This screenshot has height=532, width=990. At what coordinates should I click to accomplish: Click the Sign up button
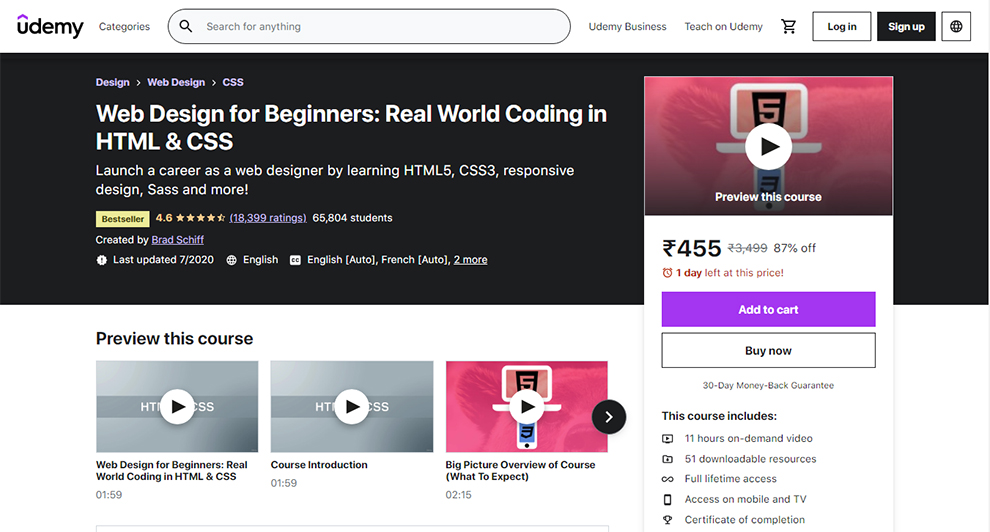pos(906,27)
